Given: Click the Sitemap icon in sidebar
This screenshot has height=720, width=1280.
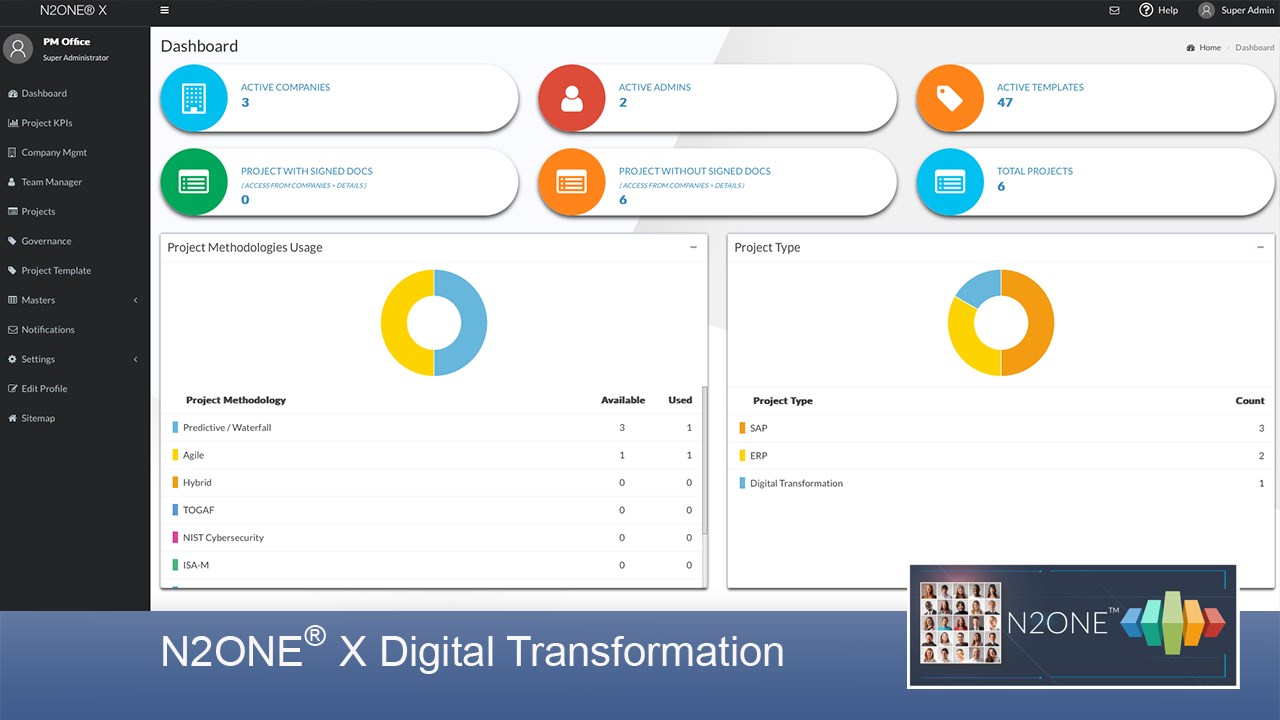Looking at the screenshot, I should tap(12, 418).
